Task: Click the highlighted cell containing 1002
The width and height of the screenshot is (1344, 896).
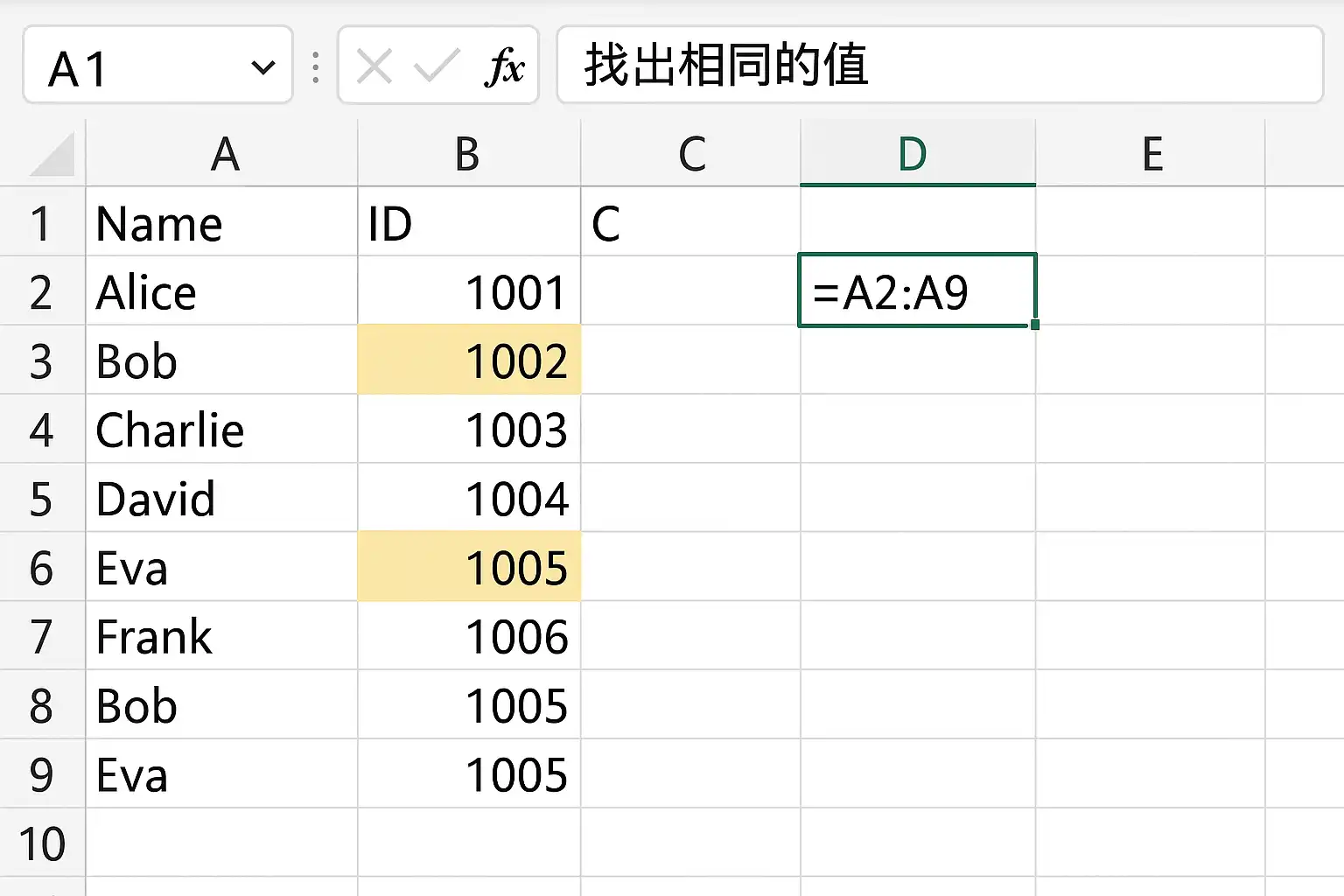Action: pos(470,360)
